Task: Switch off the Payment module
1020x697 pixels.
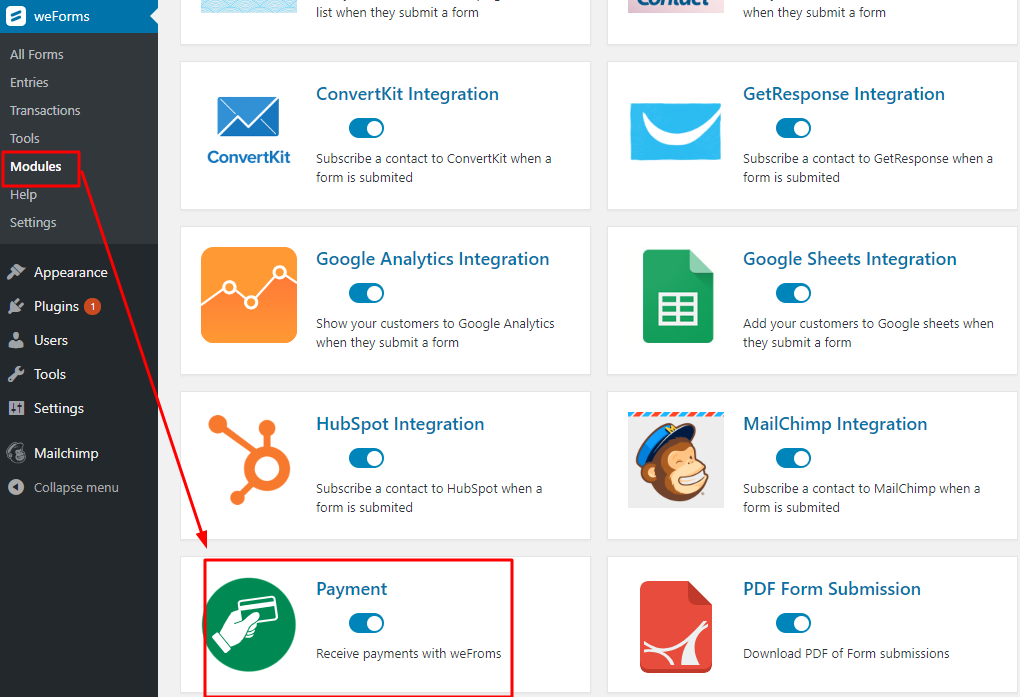Action: (366, 623)
